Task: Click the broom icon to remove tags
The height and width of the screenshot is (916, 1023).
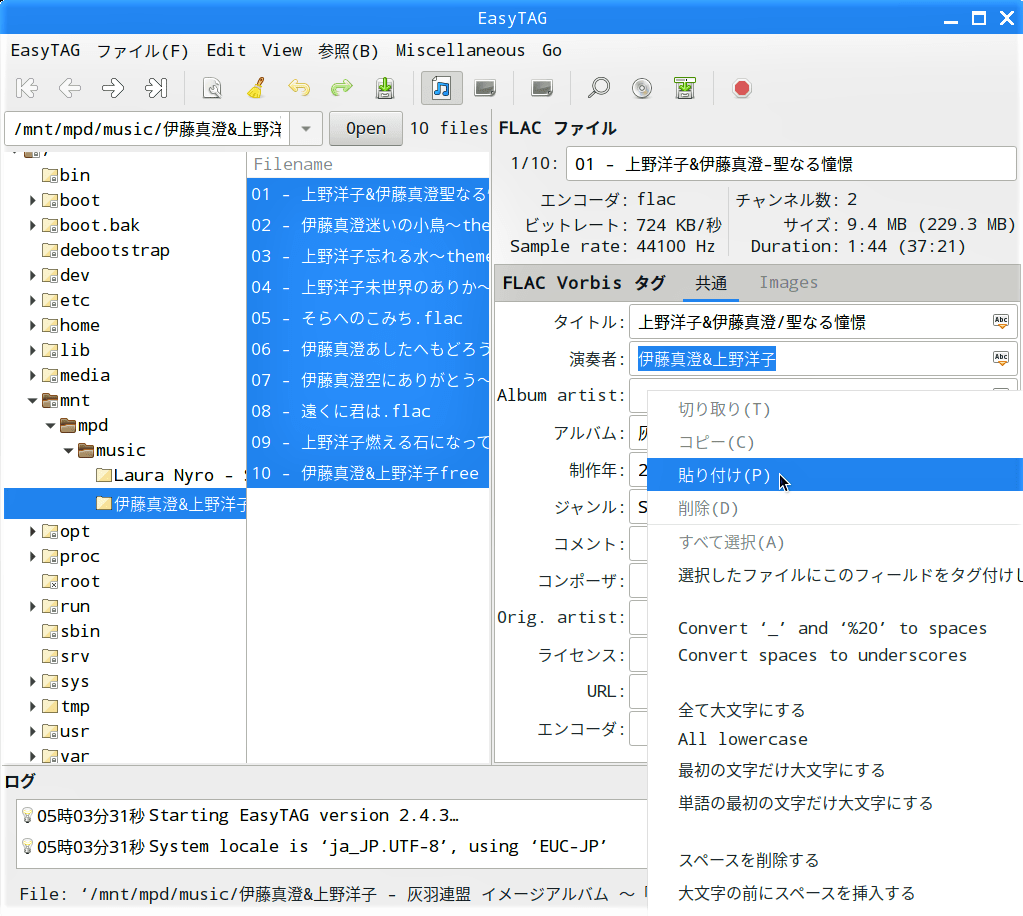Action: click(256, 88)
